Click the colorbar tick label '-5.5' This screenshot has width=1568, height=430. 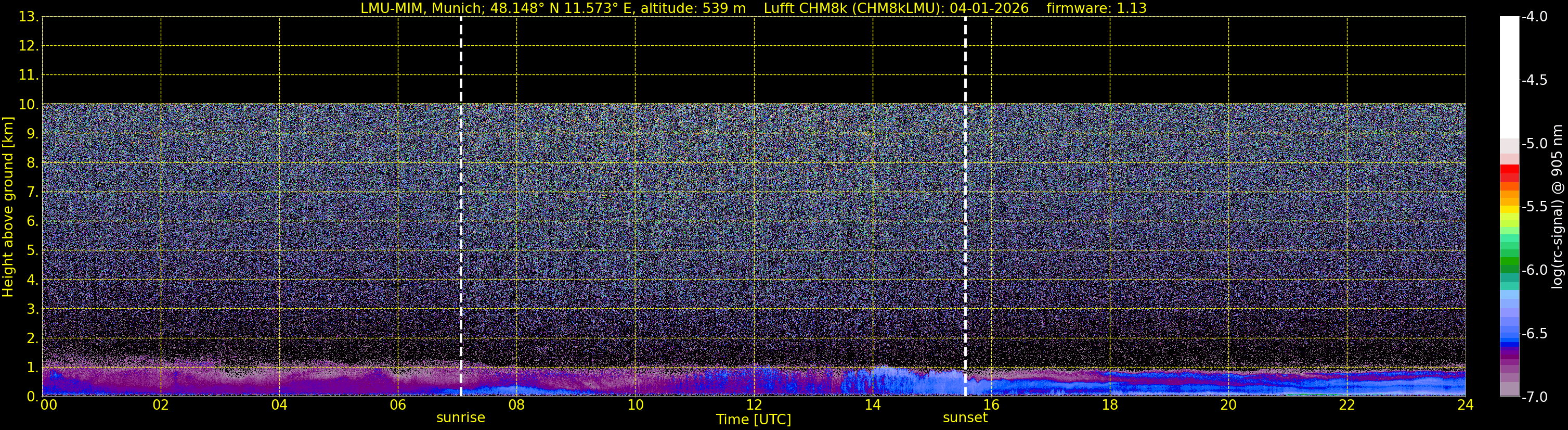click(1534, 207)
